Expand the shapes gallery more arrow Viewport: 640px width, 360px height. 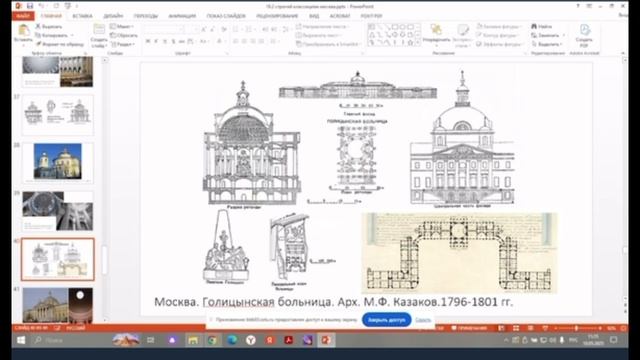pyautogui.click(x=419, y=42)
